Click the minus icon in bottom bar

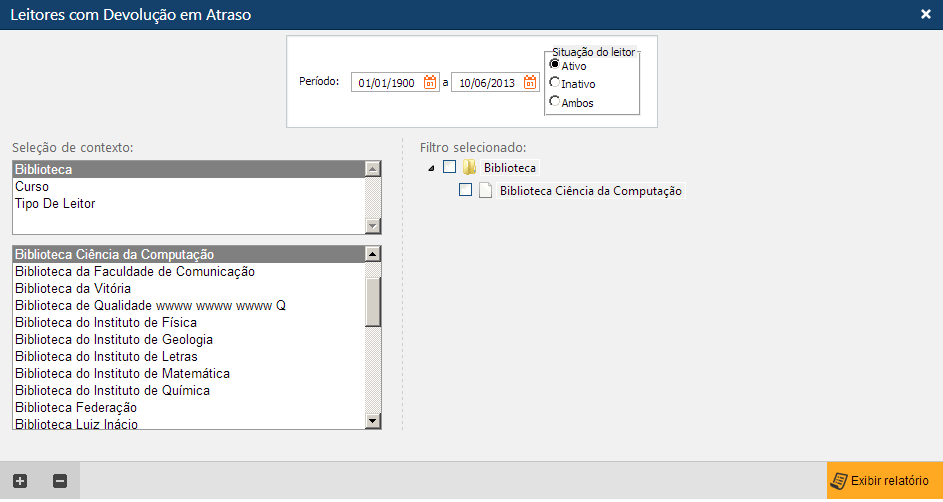pos(60,481)
